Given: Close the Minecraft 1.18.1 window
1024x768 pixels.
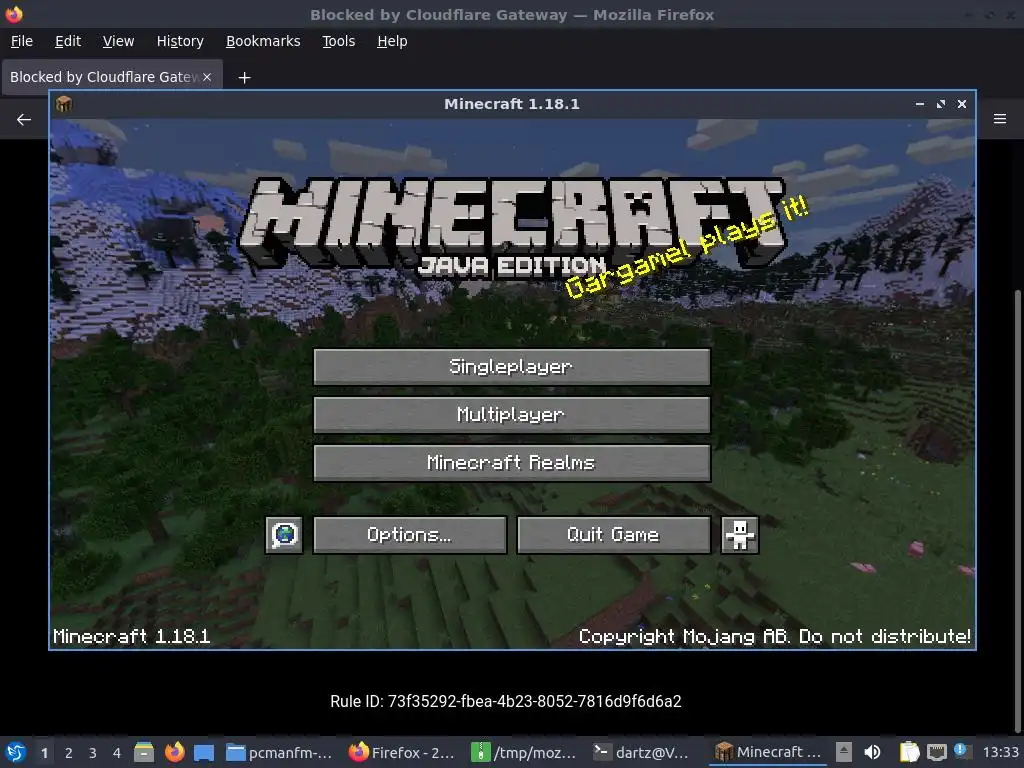Looking at the screenshot, I should click(x=961, y=104).
